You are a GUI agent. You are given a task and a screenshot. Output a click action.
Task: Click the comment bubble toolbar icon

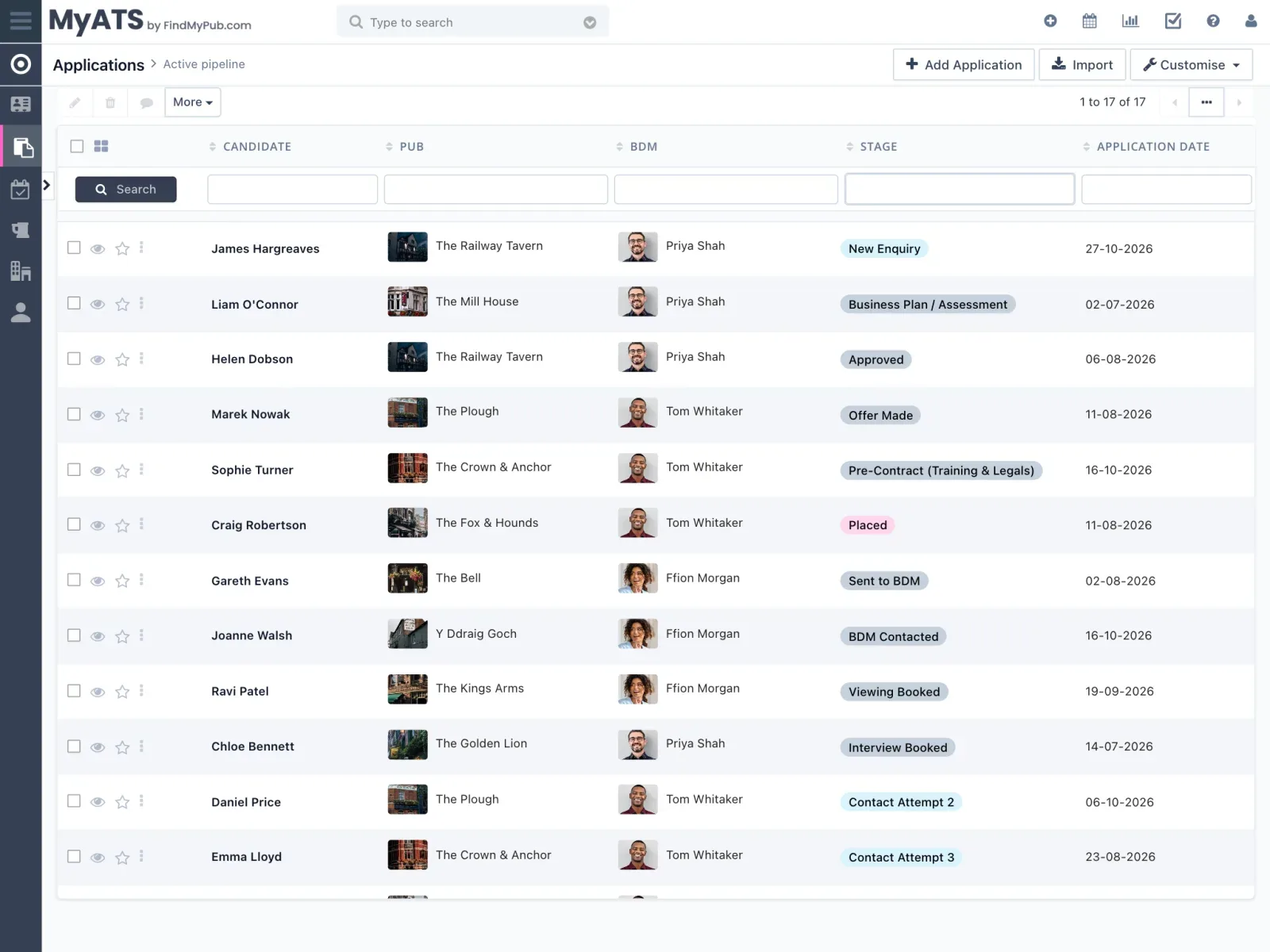coord(146,102)
